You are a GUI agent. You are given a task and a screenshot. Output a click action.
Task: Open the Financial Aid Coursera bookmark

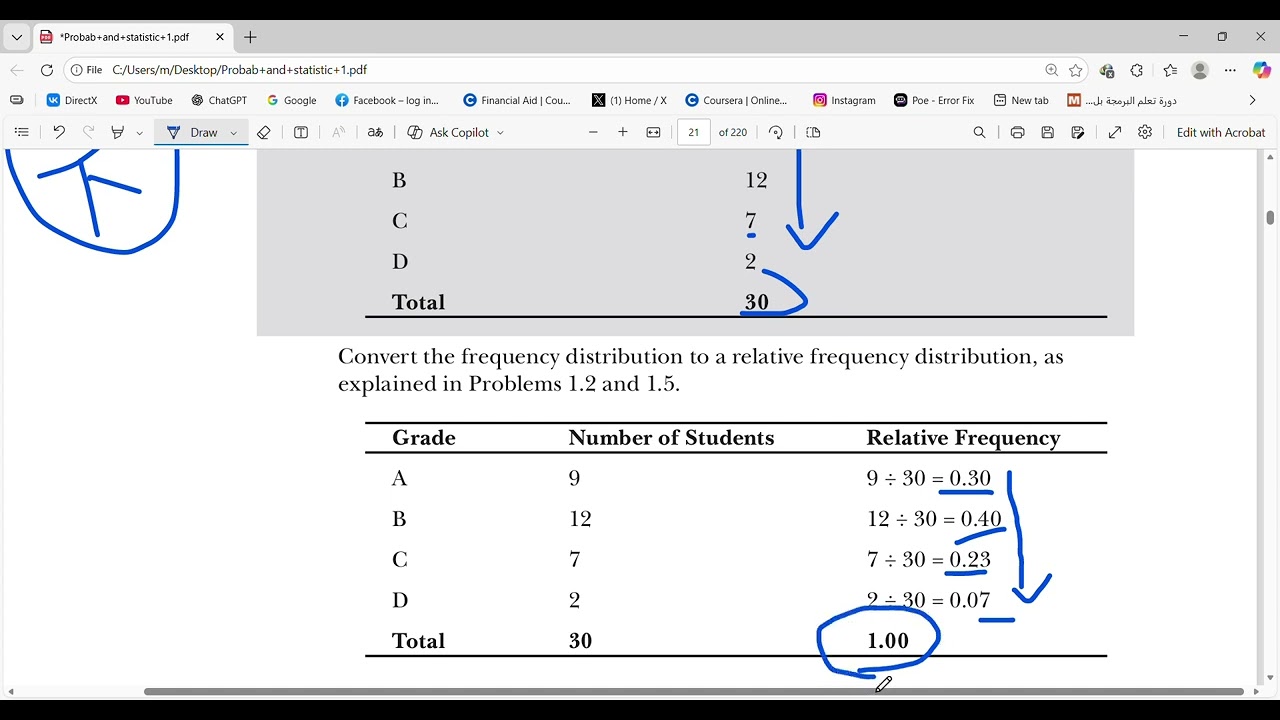coord(517,100)
